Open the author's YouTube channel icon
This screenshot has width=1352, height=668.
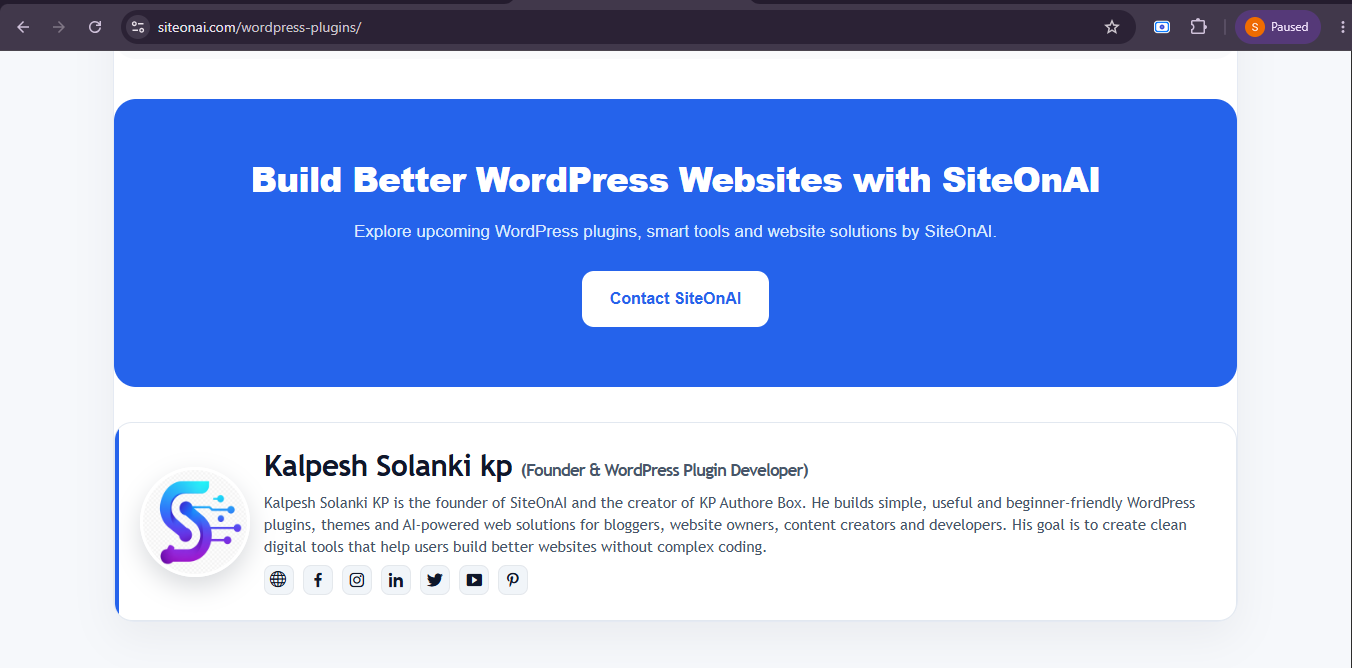tap(474, 580)
